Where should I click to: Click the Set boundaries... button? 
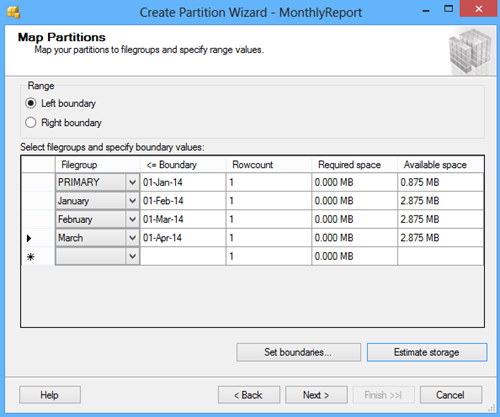[x=299, y=352]
